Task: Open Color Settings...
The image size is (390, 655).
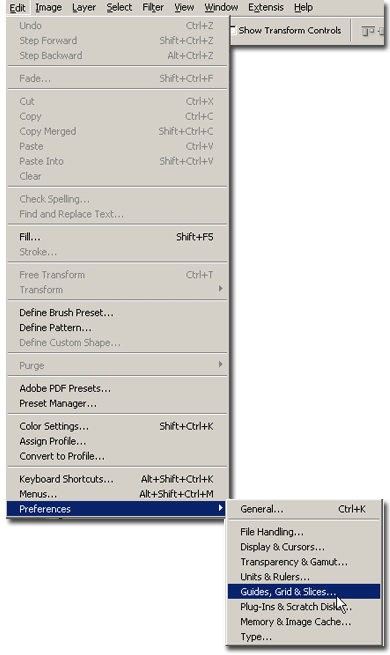Action: 117,426
